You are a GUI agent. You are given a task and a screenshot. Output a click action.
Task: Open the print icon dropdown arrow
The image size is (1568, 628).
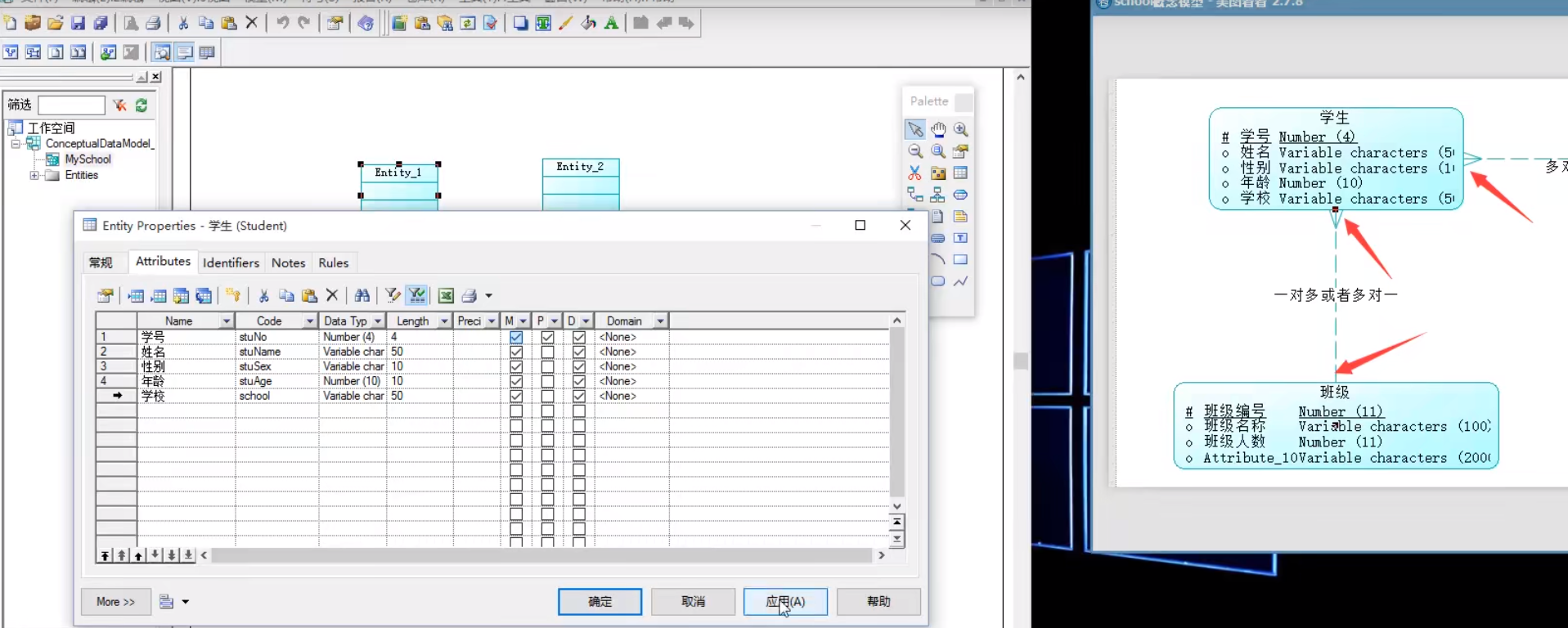[489, 296]
